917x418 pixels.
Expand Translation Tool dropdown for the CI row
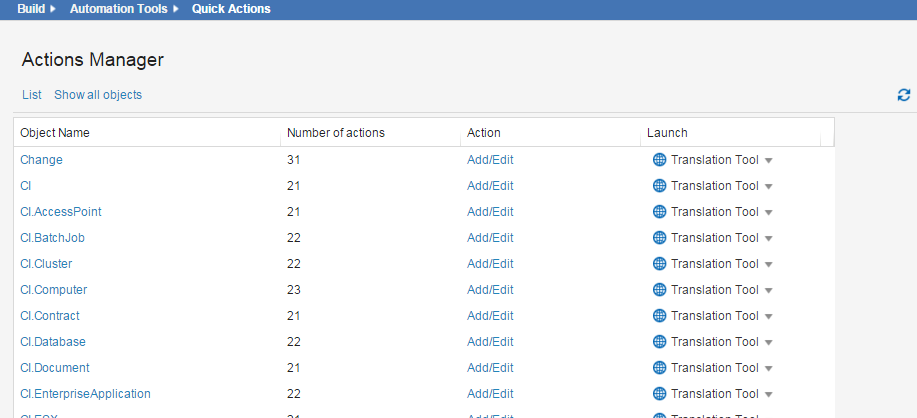769,186
